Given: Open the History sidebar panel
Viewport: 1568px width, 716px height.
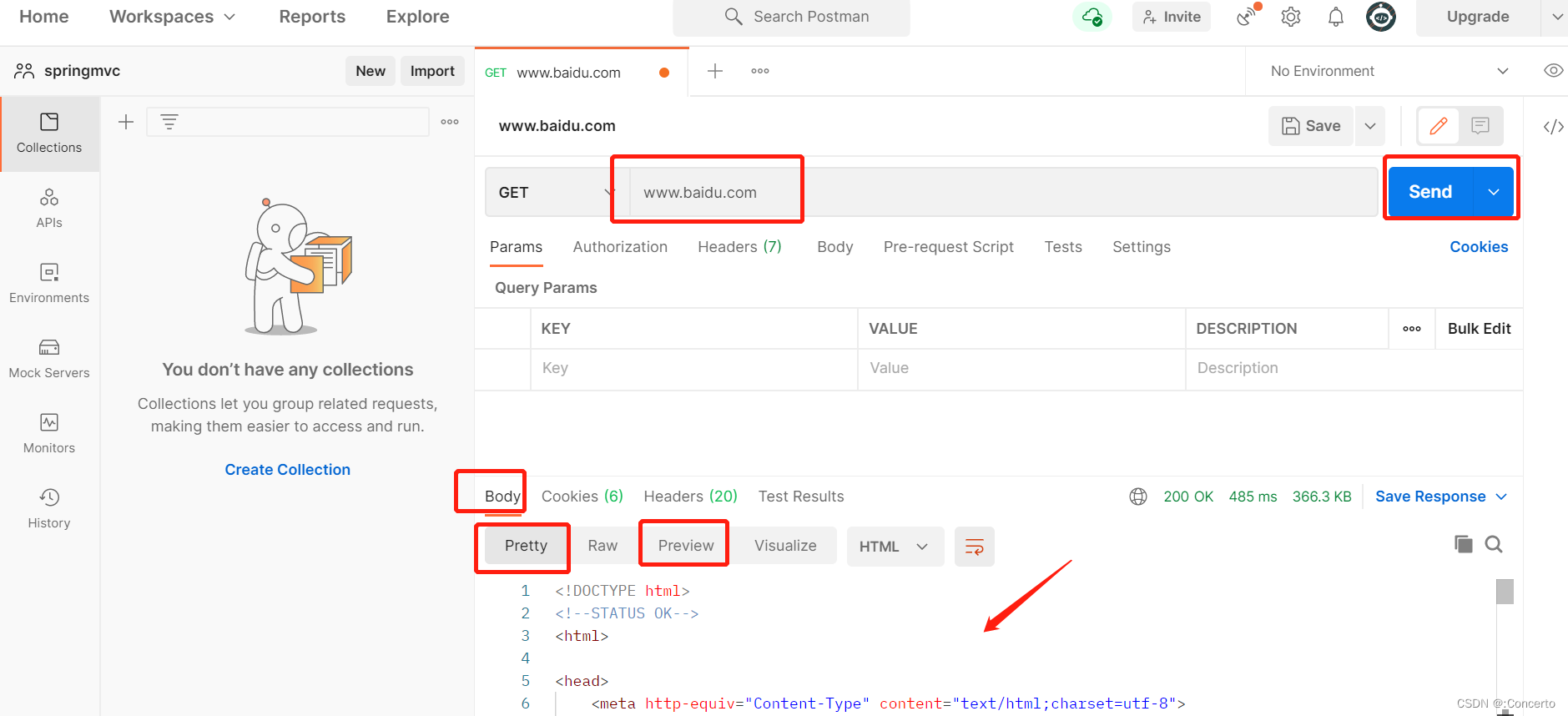Looking at the screenshot, I should pos(49,509).
